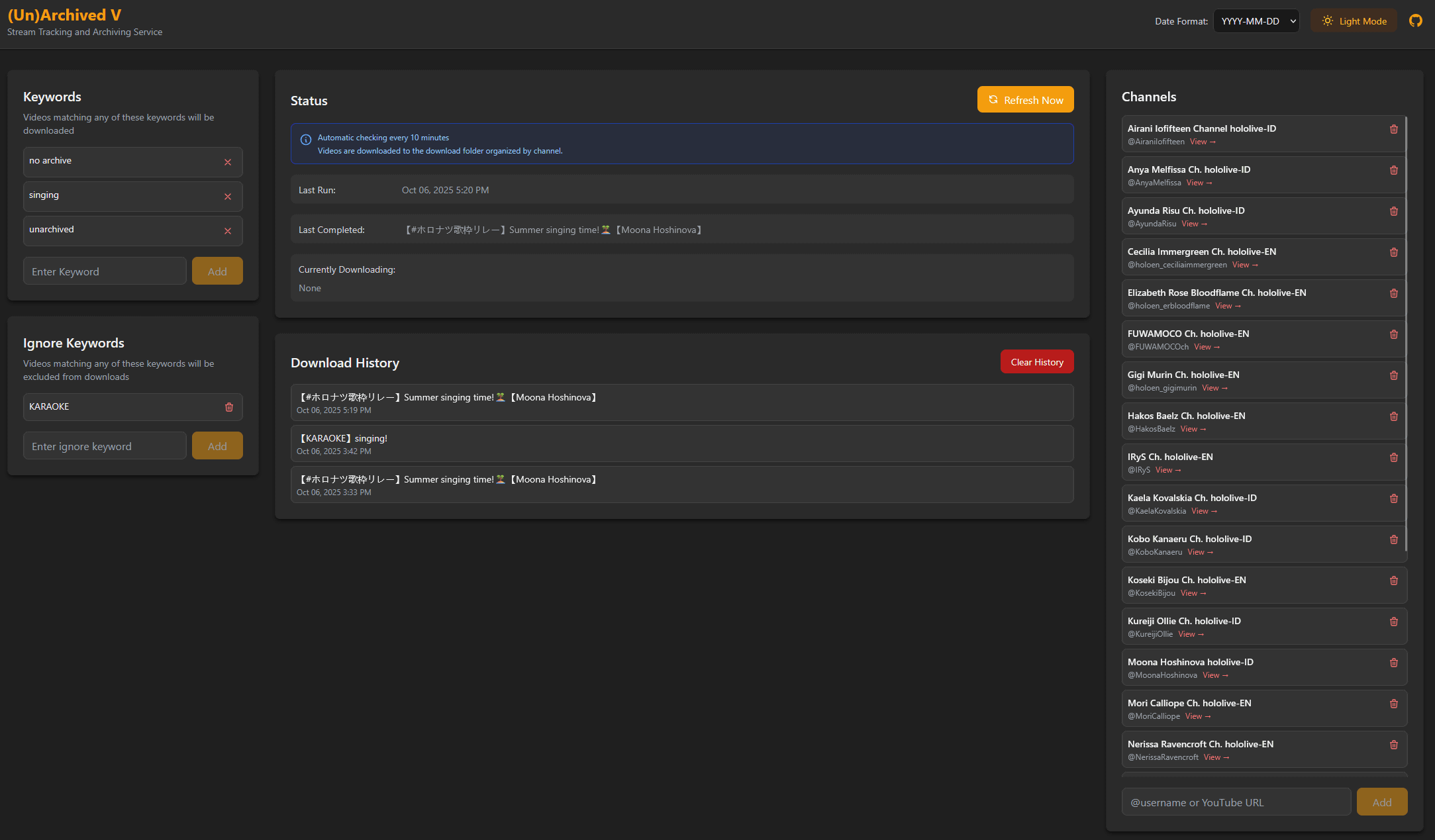1435x840 pixels.
Task: Focus the Enter ignore keyword field
Action: tap(105, 446)
